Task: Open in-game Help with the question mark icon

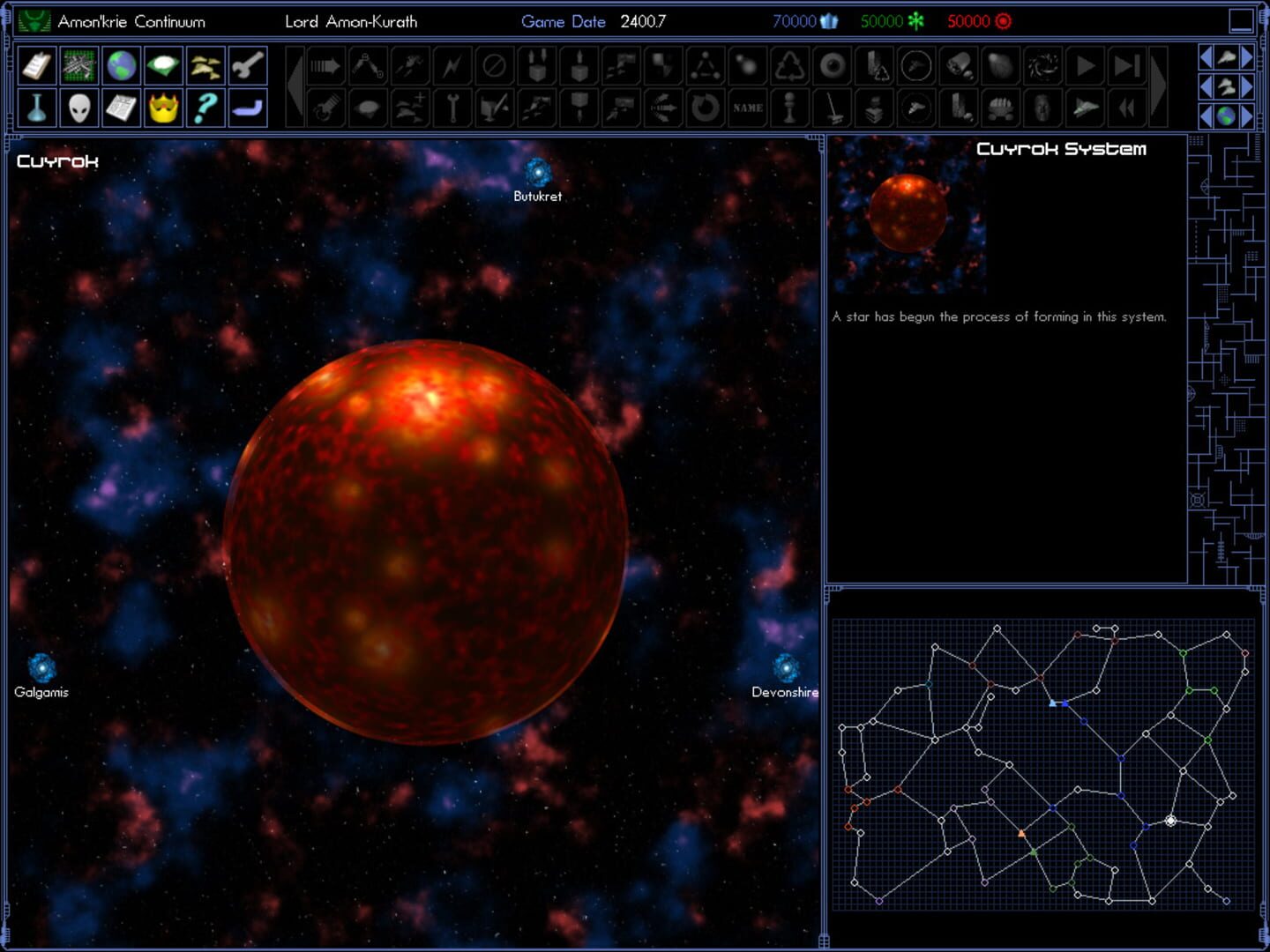Action: 205,108
